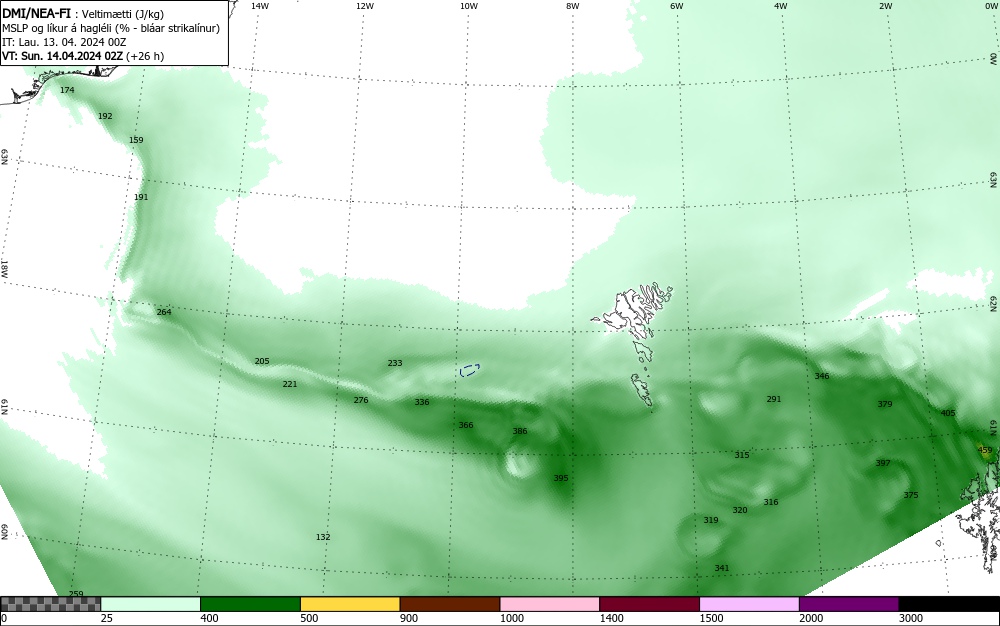Click the valid time 'VT: Sun. 14.04.2024 02Z'
This screenshot has width=1000, height=626.
(62, 56)
